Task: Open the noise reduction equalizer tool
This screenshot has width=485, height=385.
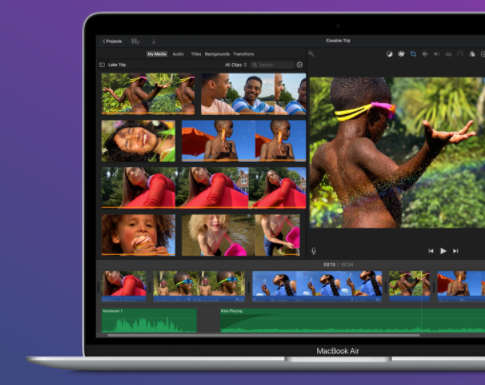Action: (448, 54)
